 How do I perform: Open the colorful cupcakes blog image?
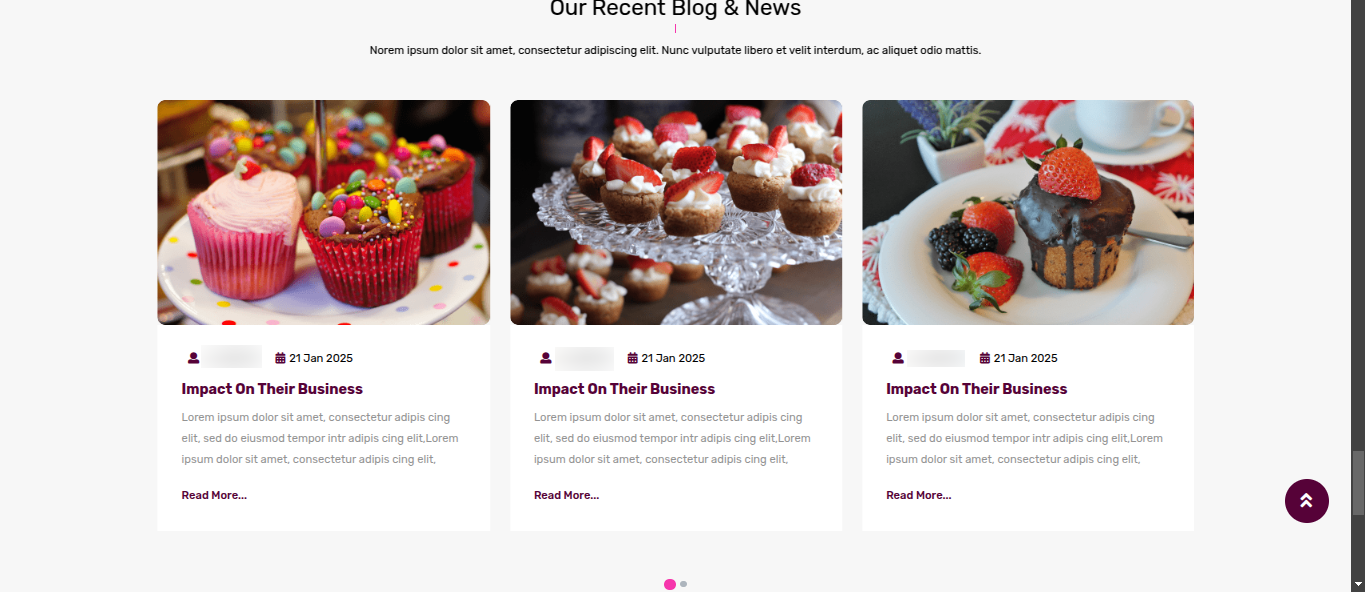tap(323, 212)
